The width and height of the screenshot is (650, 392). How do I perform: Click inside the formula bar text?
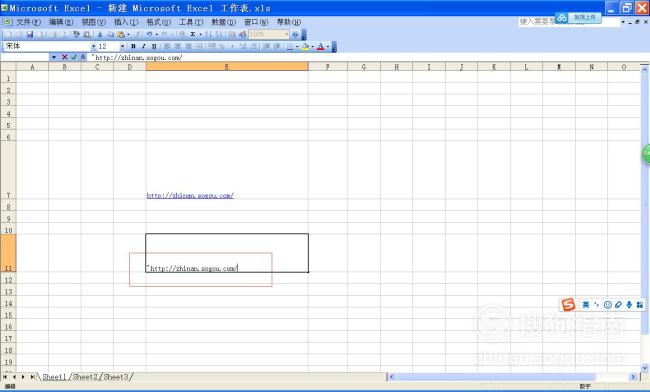pyautogui.click(x=138, y=58)
